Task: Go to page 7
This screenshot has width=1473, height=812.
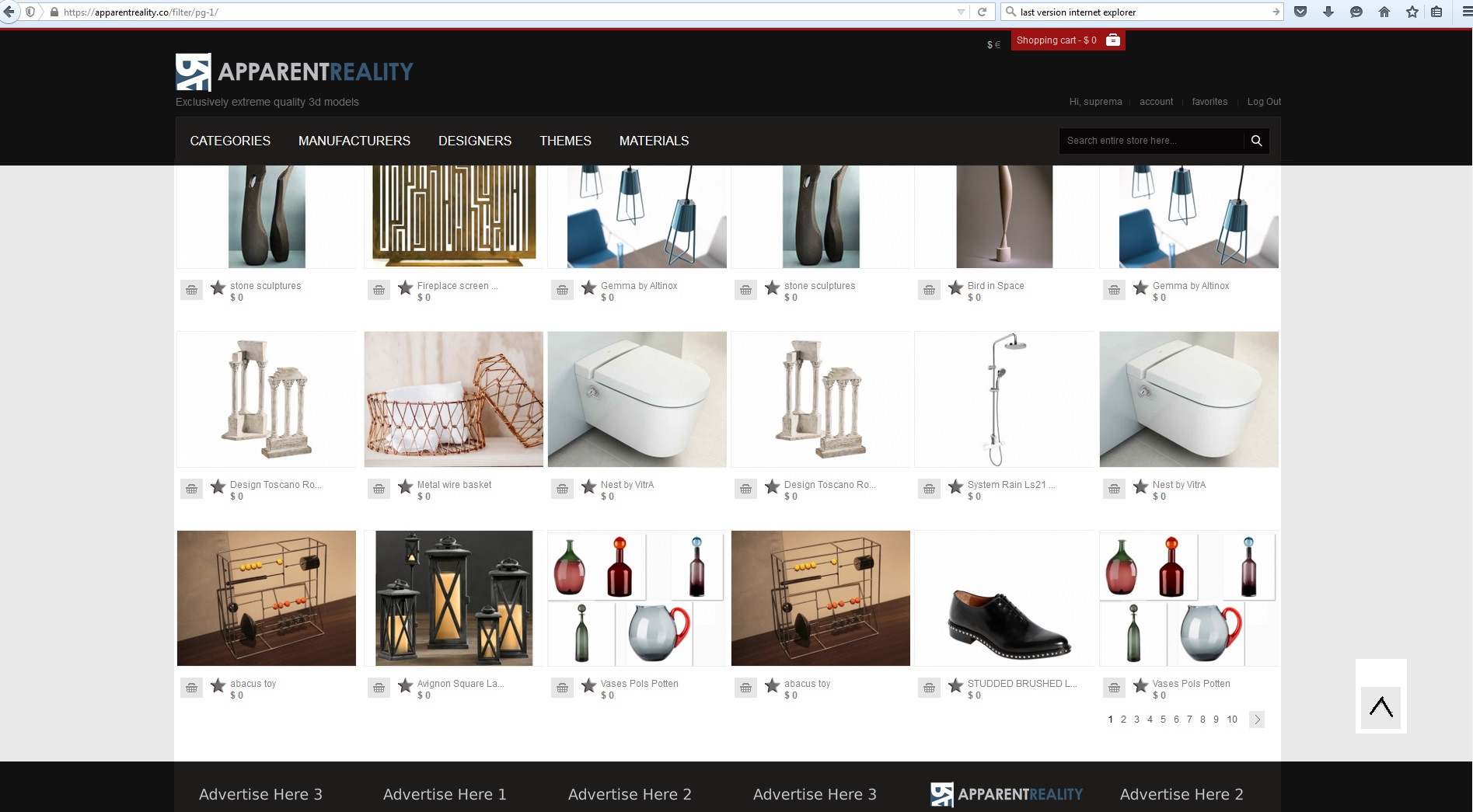Action: click(1189, 720)
